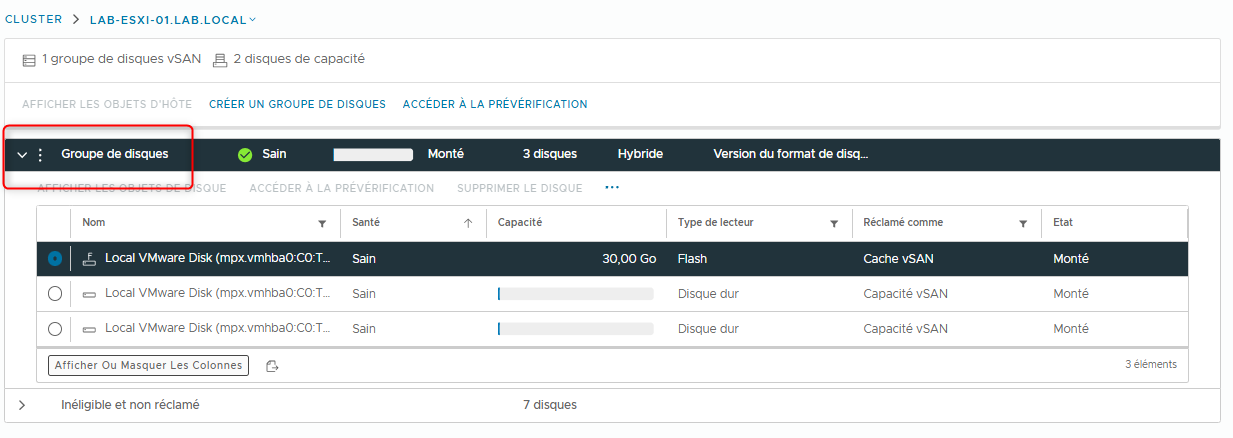Click the Réclamé comme column header label

[x=903, y=223]
